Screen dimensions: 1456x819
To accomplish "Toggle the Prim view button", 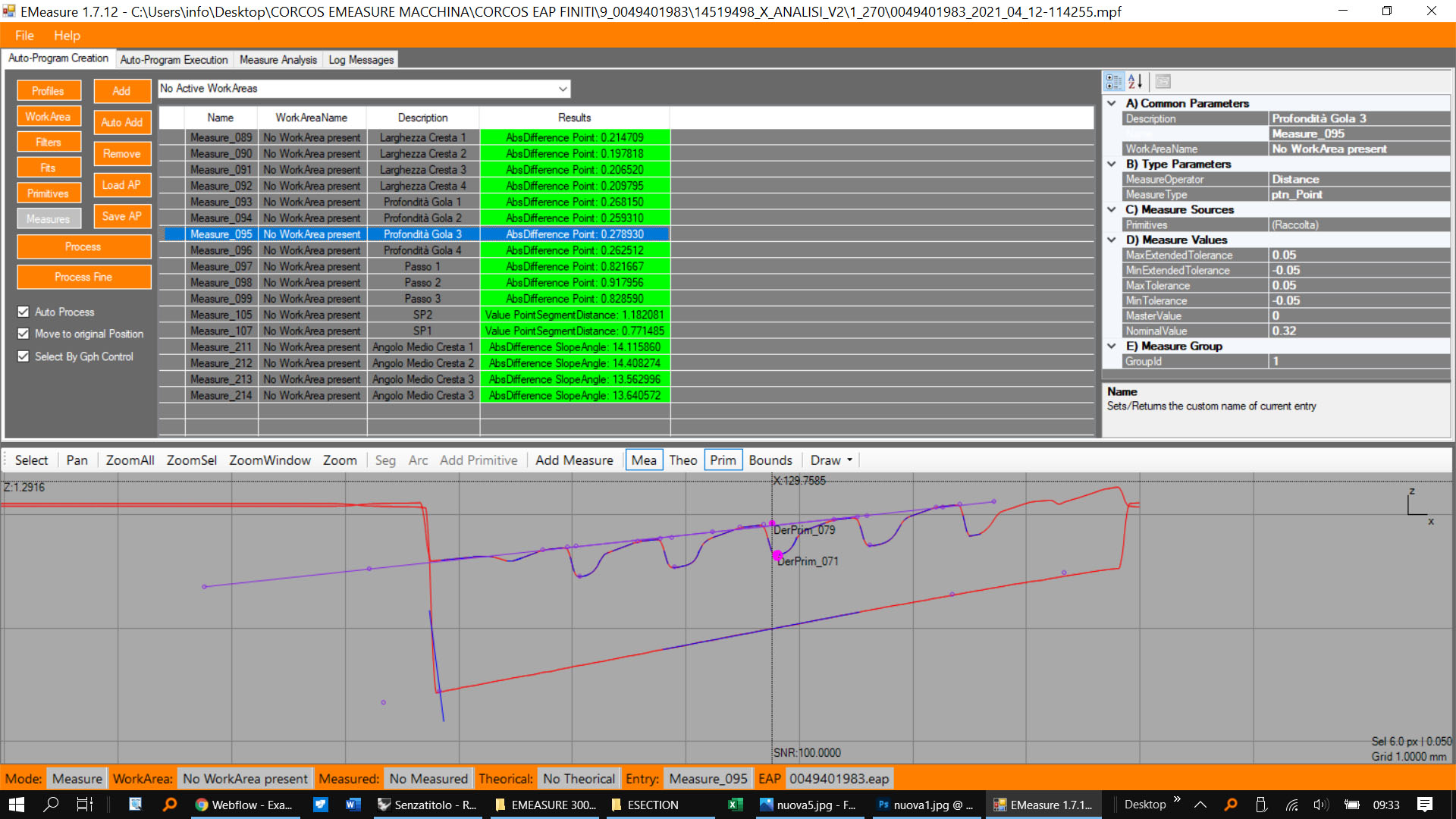I will click(723, 460).
